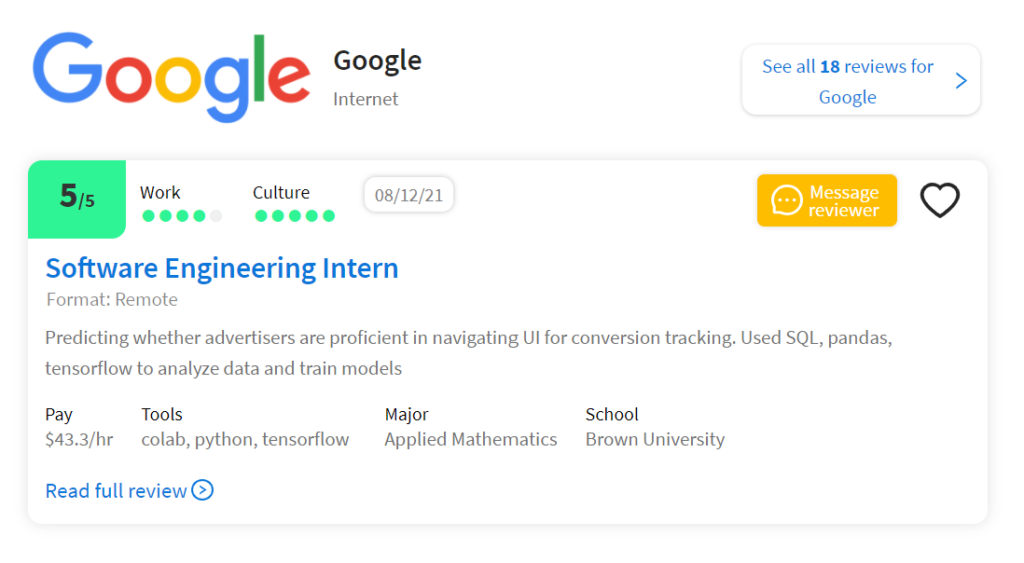Viewport: 1024px width, 563px height.
Task: Open the Software Engineering Intern title link
Action: click(x=222, y=268)
